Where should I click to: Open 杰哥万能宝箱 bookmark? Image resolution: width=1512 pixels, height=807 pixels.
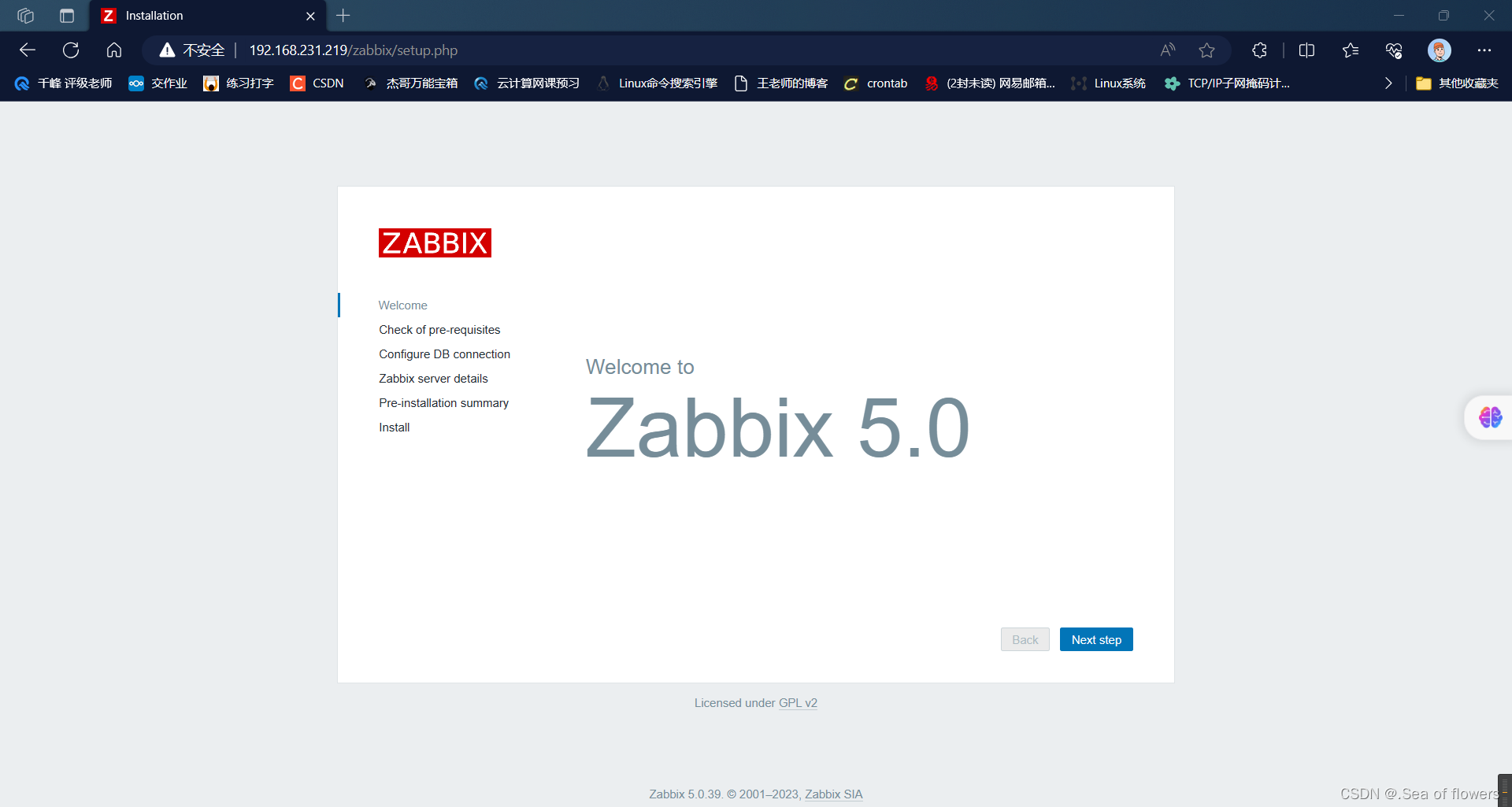tap(410, 83)
